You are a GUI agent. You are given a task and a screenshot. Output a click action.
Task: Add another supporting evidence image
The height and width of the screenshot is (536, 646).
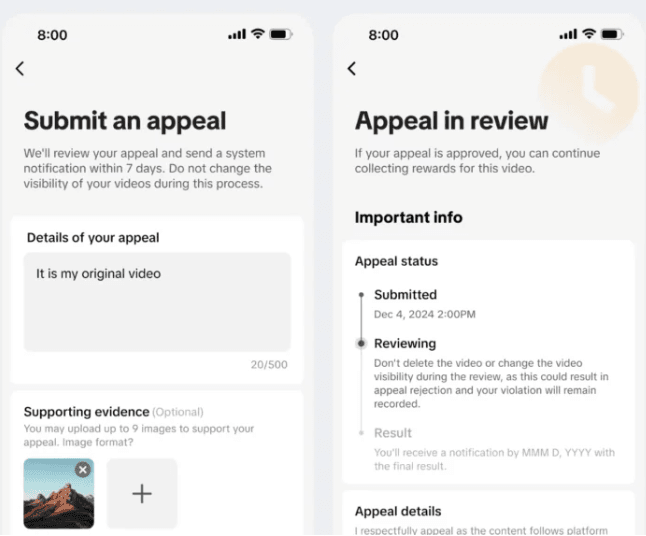(x=142, y=494)
